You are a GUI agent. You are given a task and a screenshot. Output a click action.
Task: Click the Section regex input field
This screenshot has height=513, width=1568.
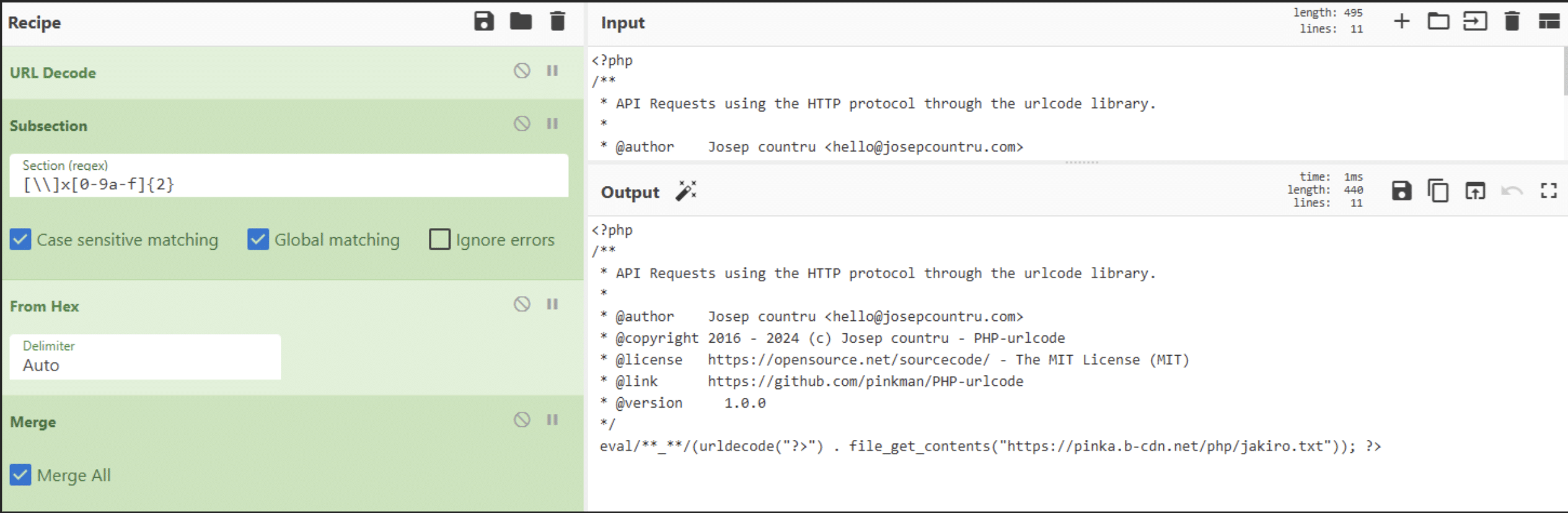coord(288,184)
